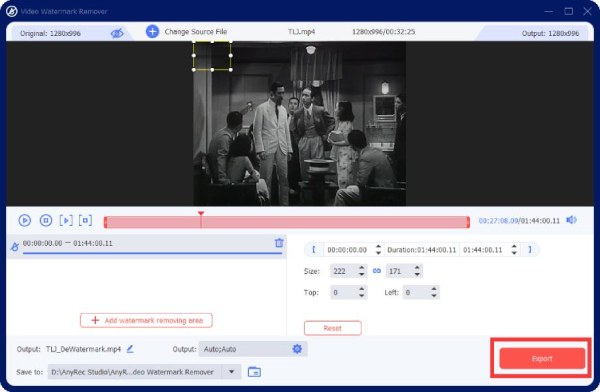Increase the Left value stepper

(434, 289)
